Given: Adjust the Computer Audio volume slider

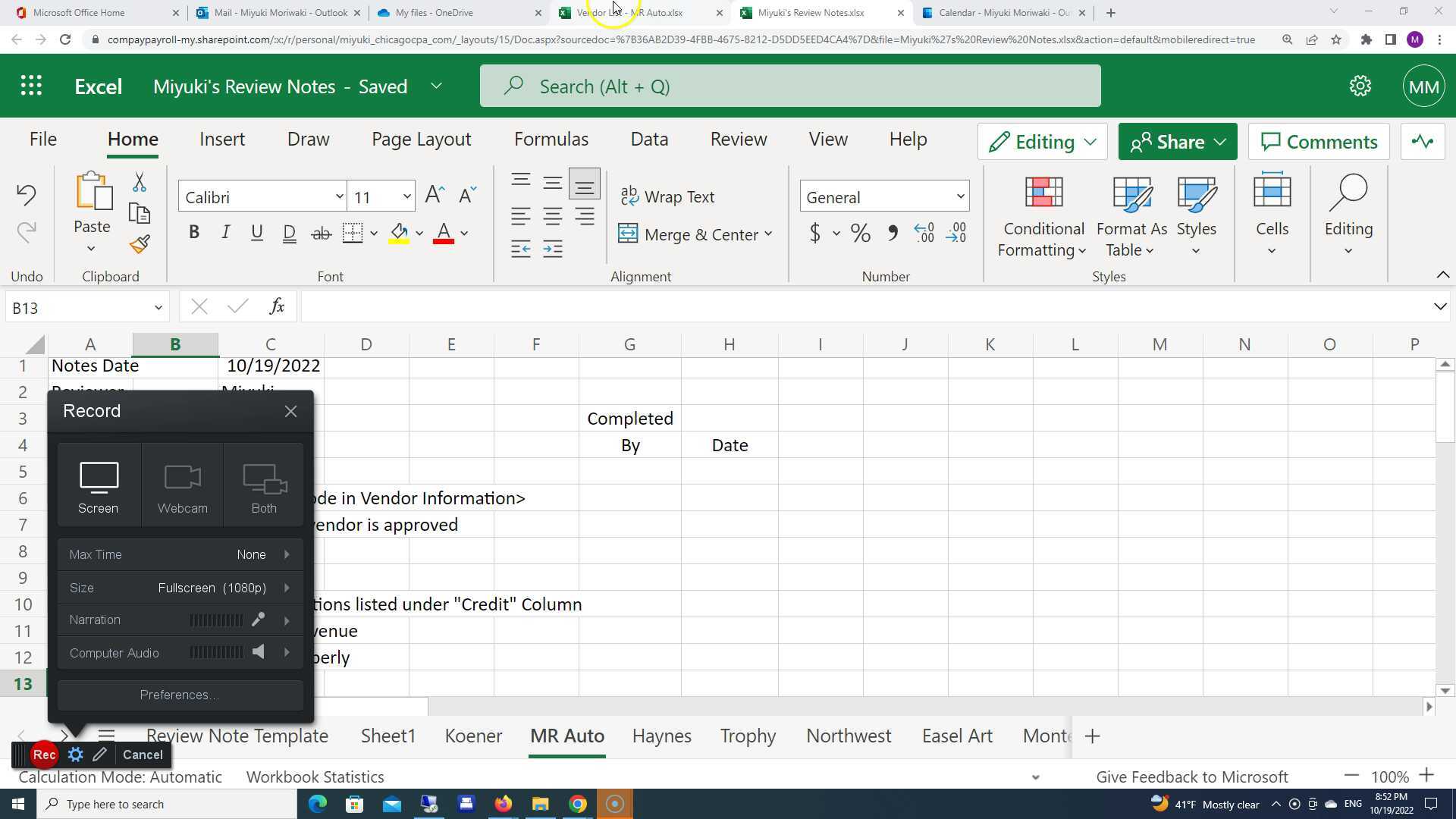Looking at the screenshot, I should point(218,652).
